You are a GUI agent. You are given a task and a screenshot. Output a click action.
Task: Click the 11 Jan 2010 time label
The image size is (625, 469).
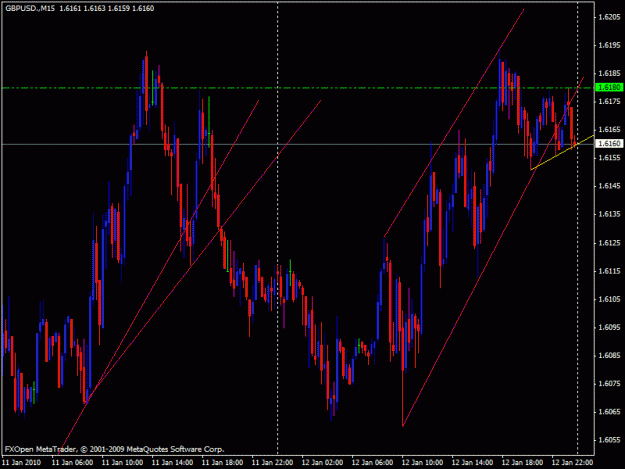pyautogui.click(x=22, y=463)
